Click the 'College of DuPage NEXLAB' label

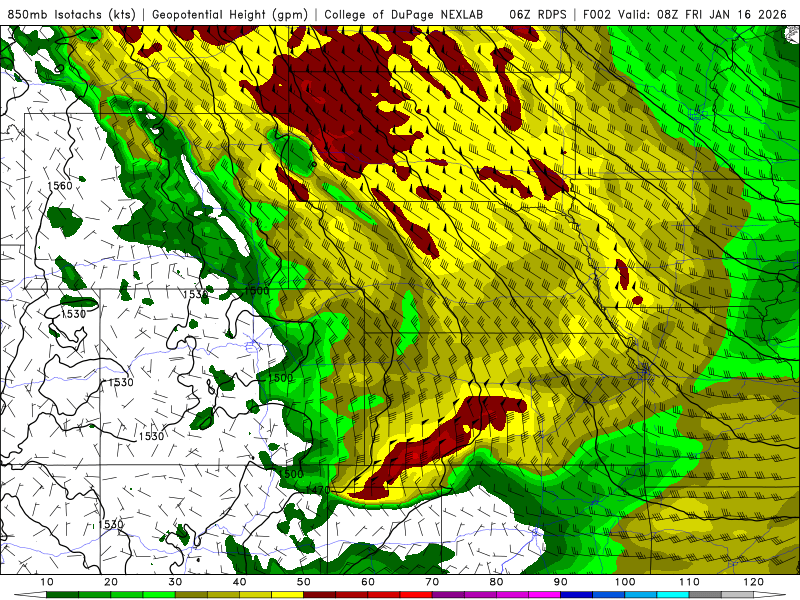(404, 15)
